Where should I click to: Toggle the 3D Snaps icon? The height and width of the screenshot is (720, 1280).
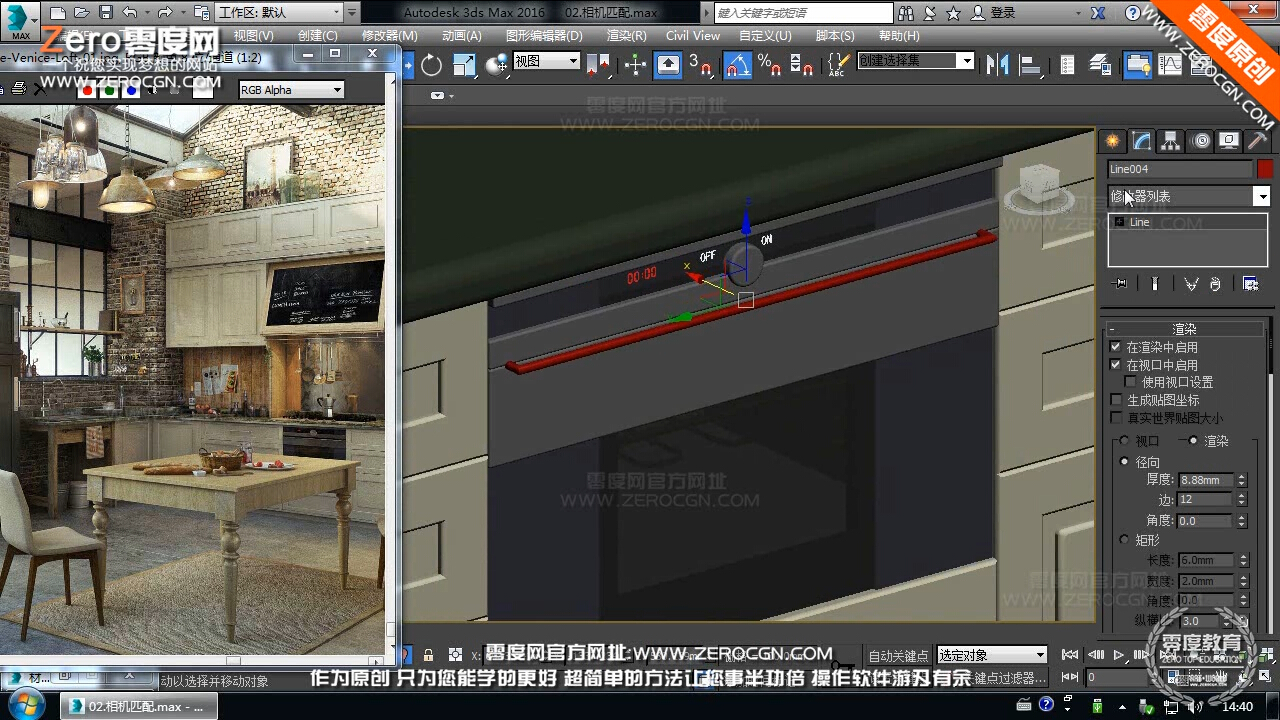coord(702,66)
